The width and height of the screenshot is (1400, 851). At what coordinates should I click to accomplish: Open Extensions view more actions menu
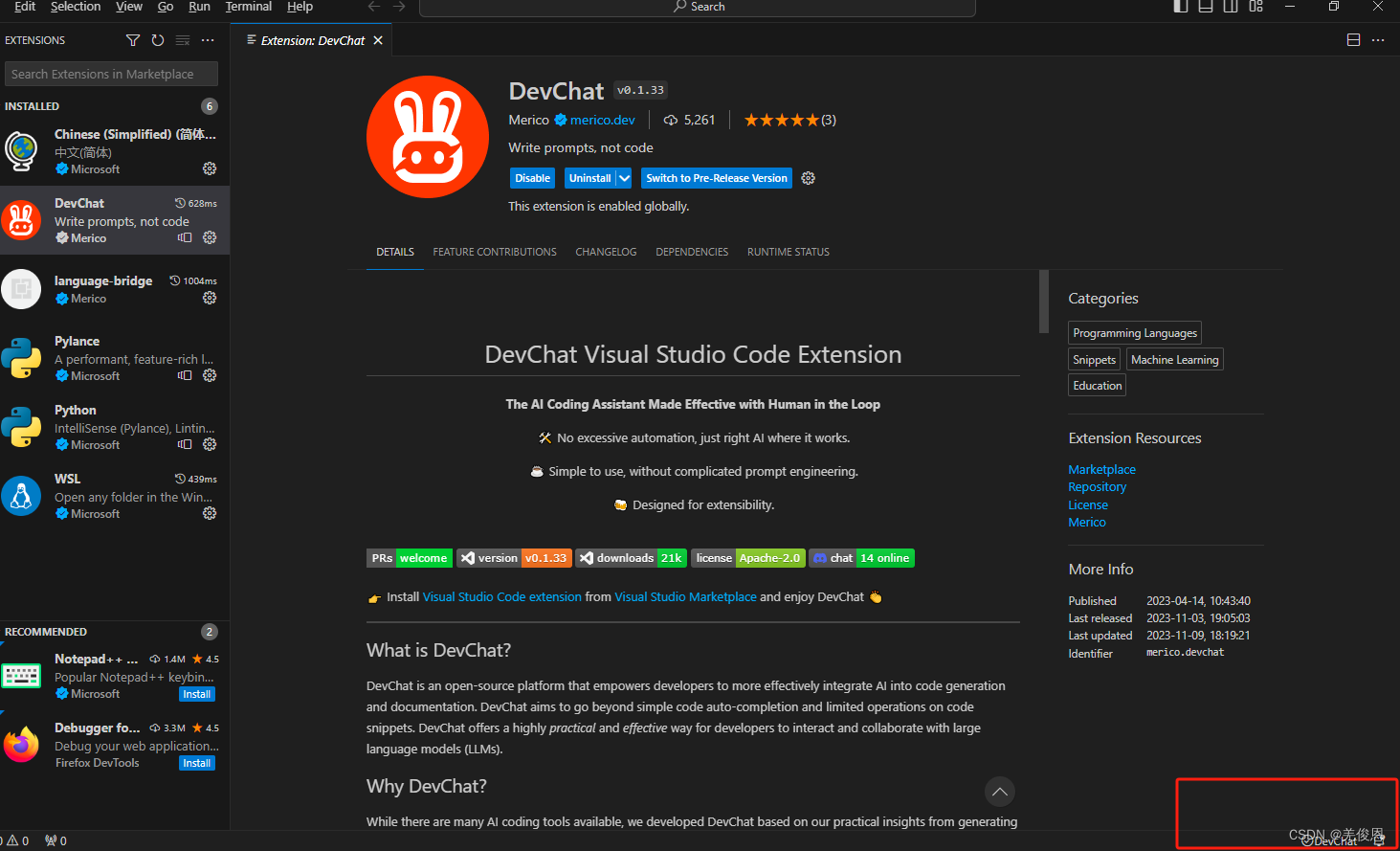208,40
